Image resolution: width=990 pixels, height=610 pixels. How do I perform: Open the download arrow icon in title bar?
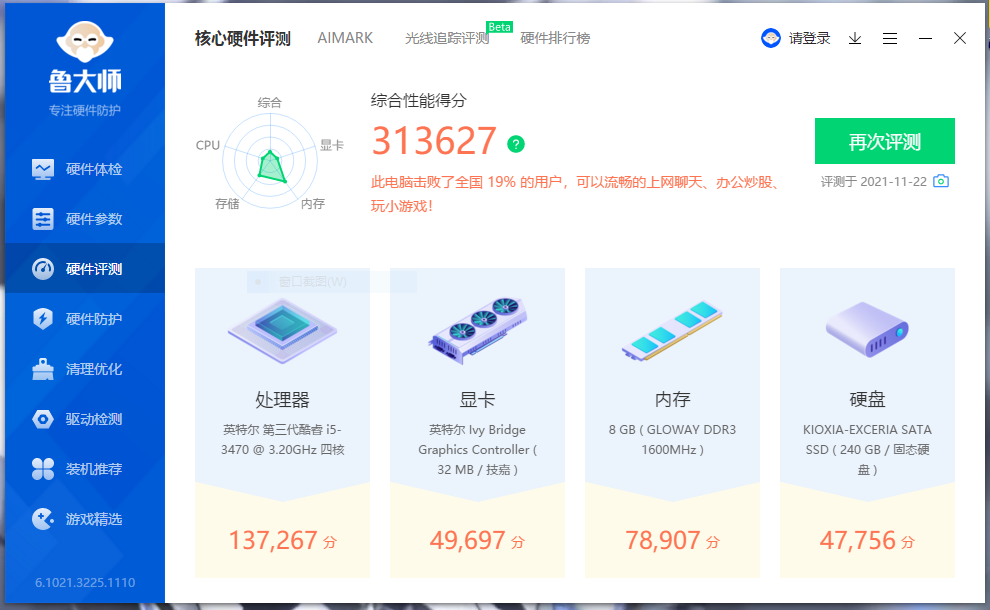(x=855, y=38)
